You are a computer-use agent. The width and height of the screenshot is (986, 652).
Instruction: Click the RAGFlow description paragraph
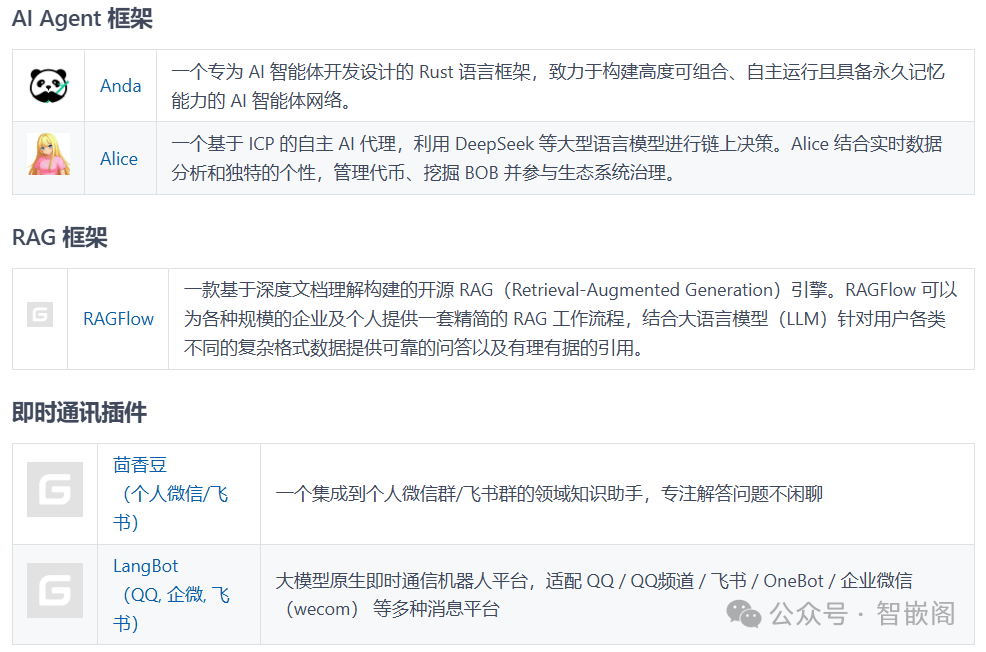click(x=570, y=319)
